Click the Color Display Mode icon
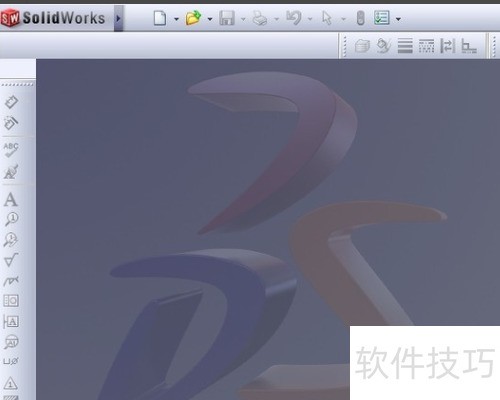 (469, 46)
